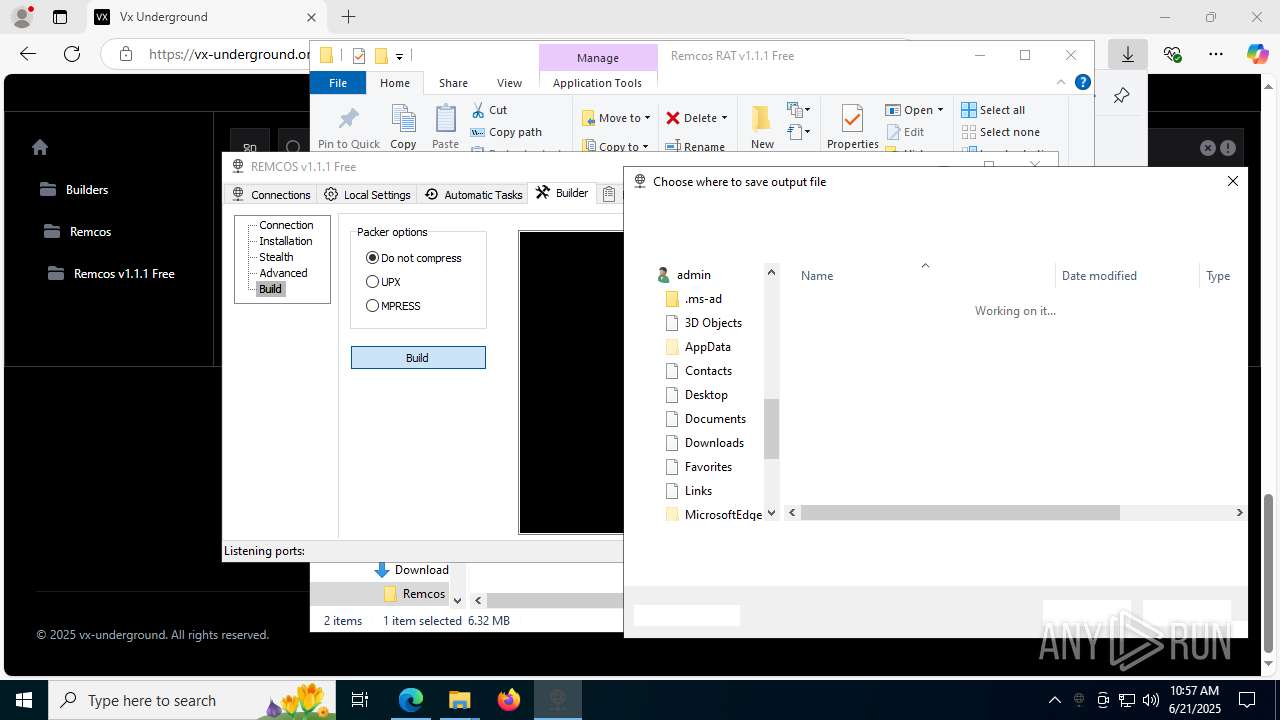Open Explorer Help question mark icon
This screenshot has width=1280, height=720.
[1082, 82]
